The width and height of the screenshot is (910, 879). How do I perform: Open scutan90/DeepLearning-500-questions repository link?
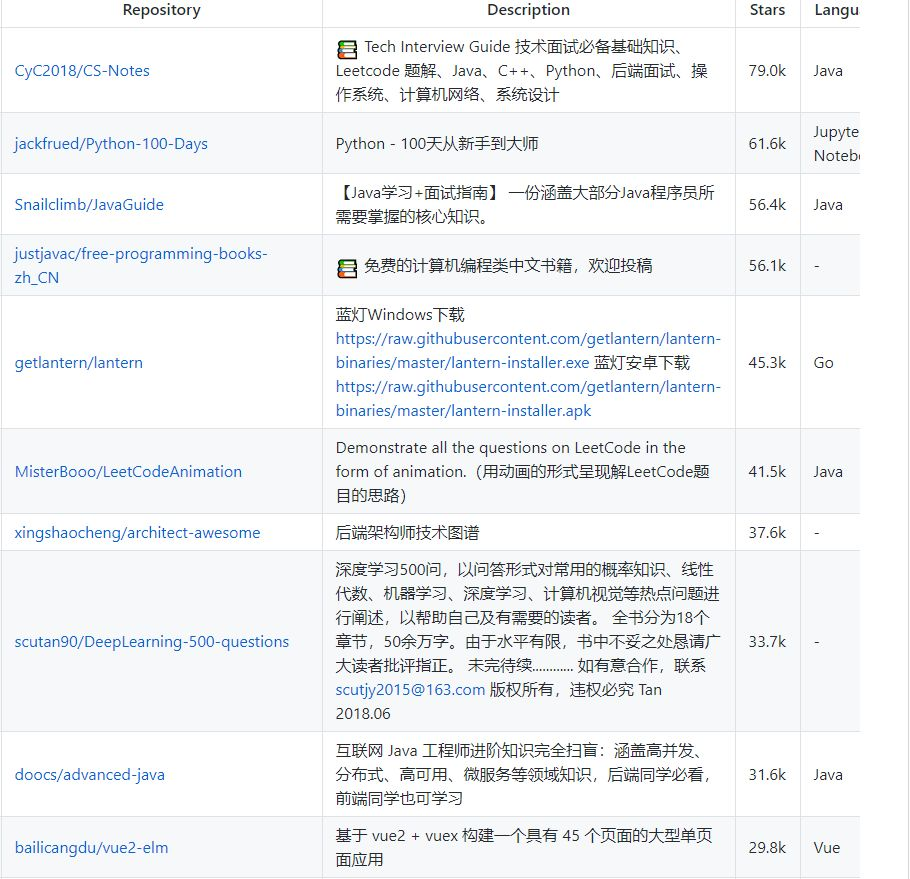point(151,641)
